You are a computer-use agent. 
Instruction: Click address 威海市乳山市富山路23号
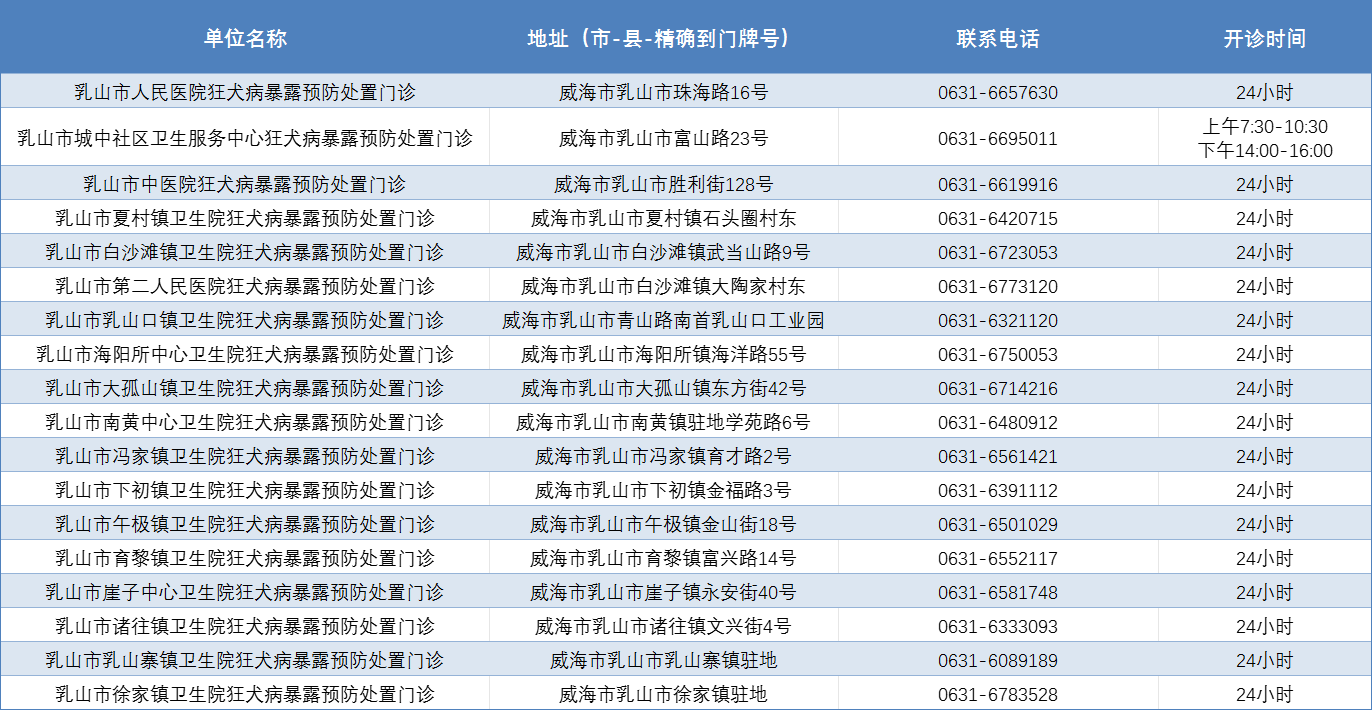coord(663,138)
